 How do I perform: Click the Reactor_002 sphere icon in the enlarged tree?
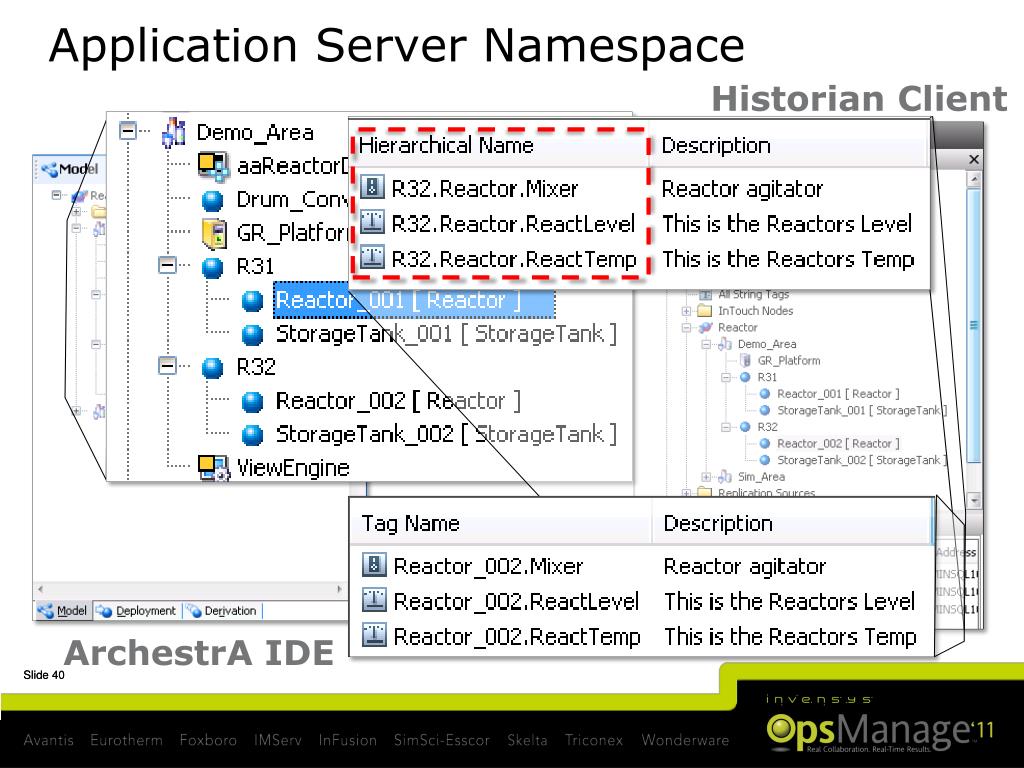pyautogui.click(x=252, y=402)
